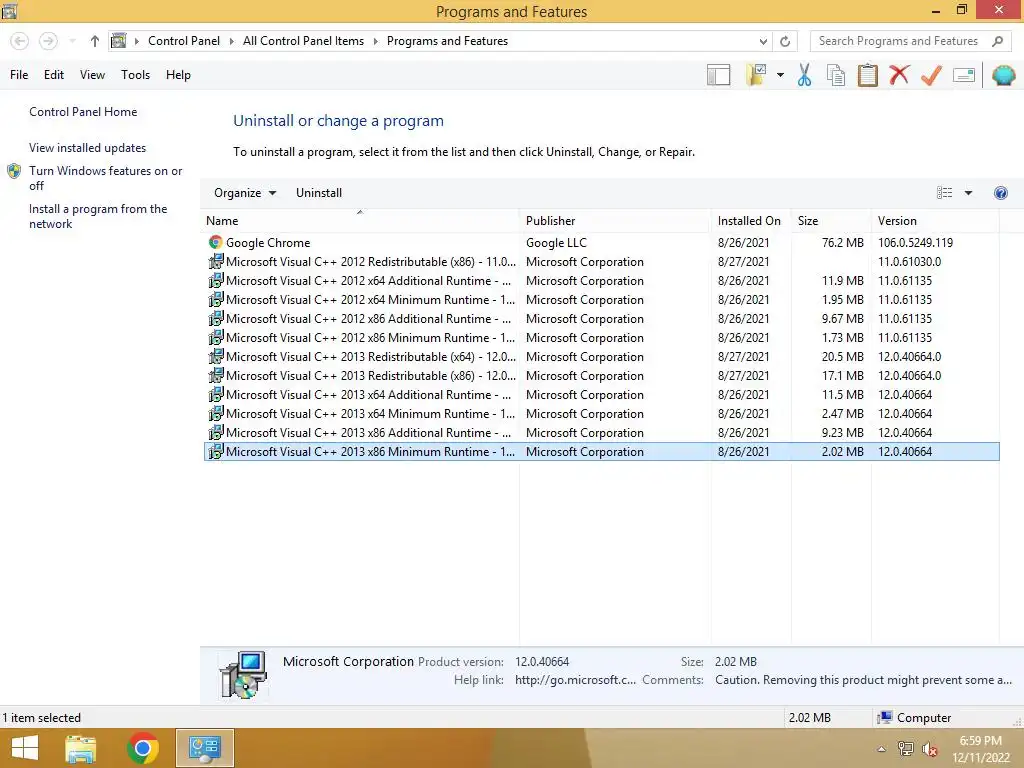Viewport: 1024px width, 768px height.
Task: Refresh the Programs and Features list
Action: 785,41
